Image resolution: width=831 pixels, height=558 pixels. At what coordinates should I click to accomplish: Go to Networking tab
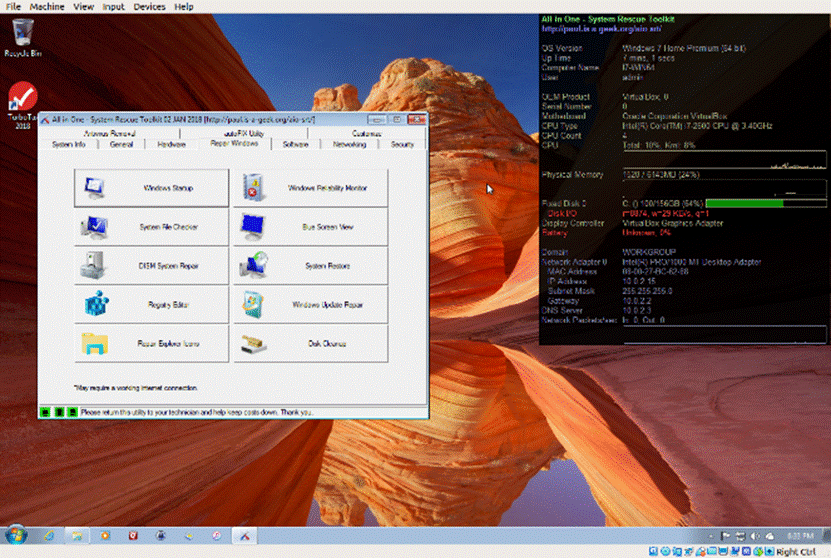pos(349,145)
